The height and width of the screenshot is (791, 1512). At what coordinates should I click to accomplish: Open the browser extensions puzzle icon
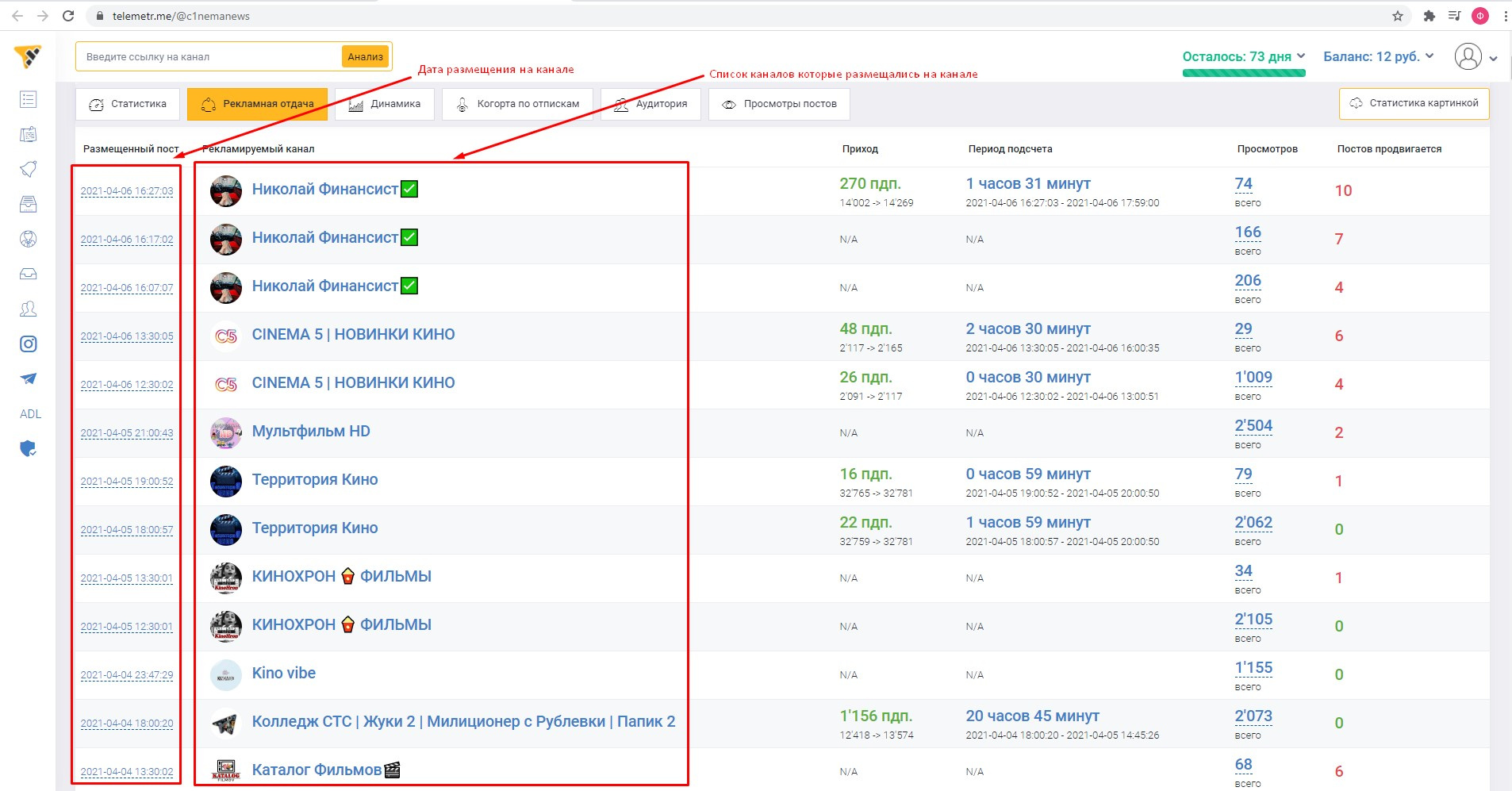(1429, 16)
